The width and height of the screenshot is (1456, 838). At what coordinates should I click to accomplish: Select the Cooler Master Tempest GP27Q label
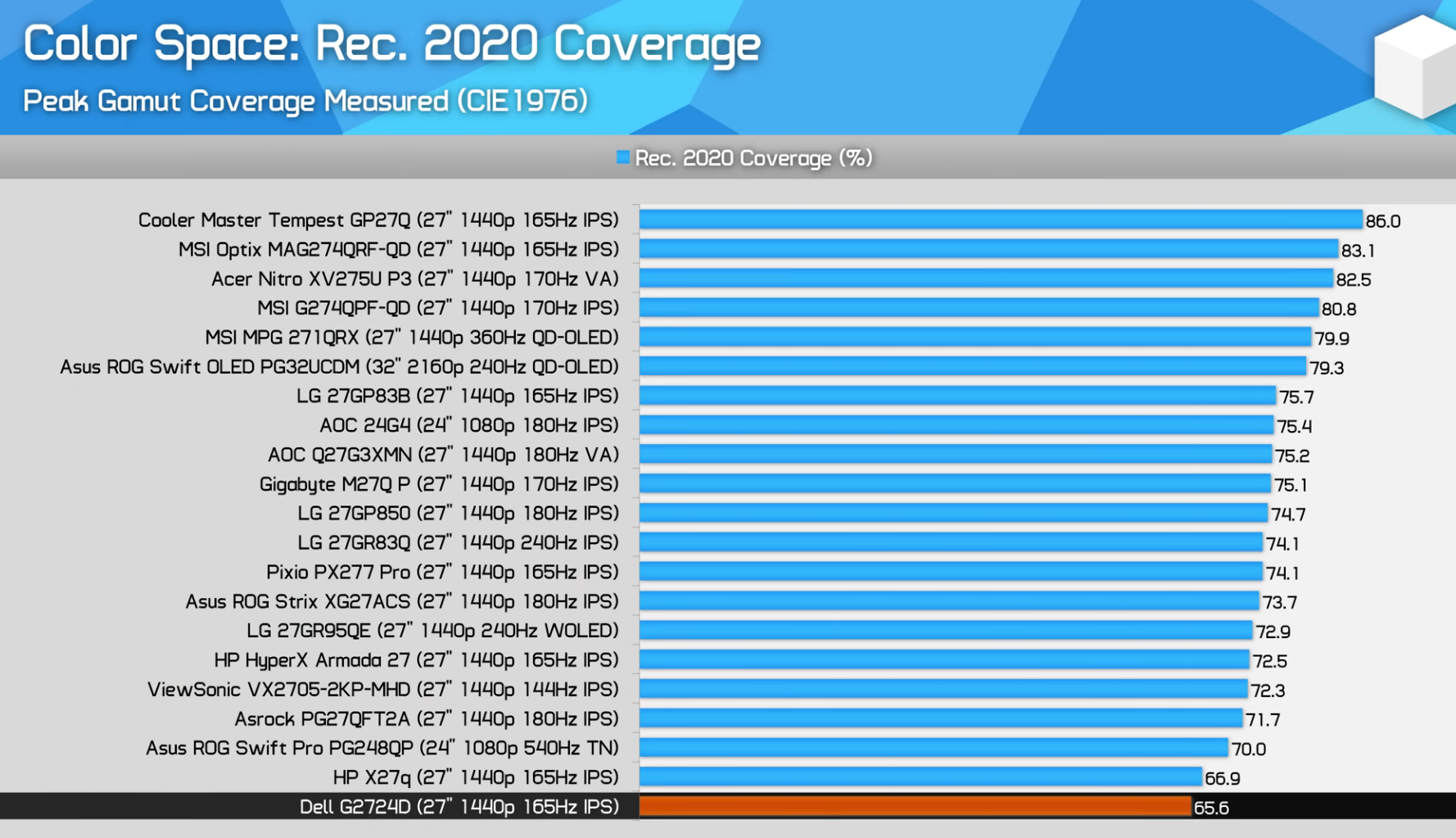pos(378,220)
